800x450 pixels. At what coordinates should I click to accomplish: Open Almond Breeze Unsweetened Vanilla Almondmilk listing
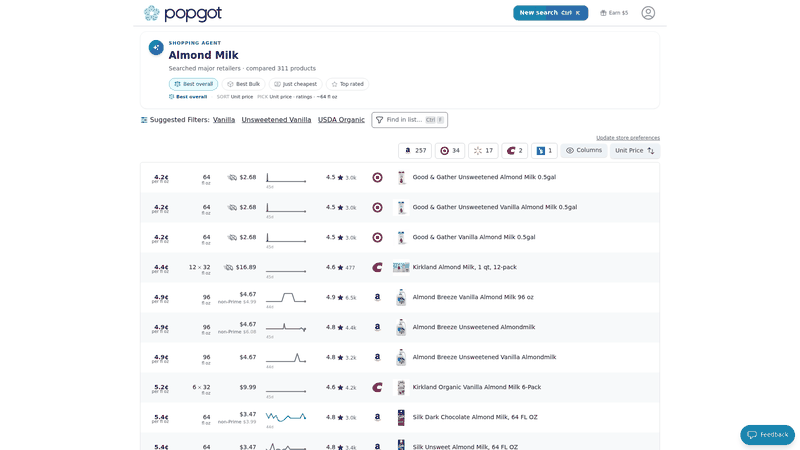coord(484,357)
